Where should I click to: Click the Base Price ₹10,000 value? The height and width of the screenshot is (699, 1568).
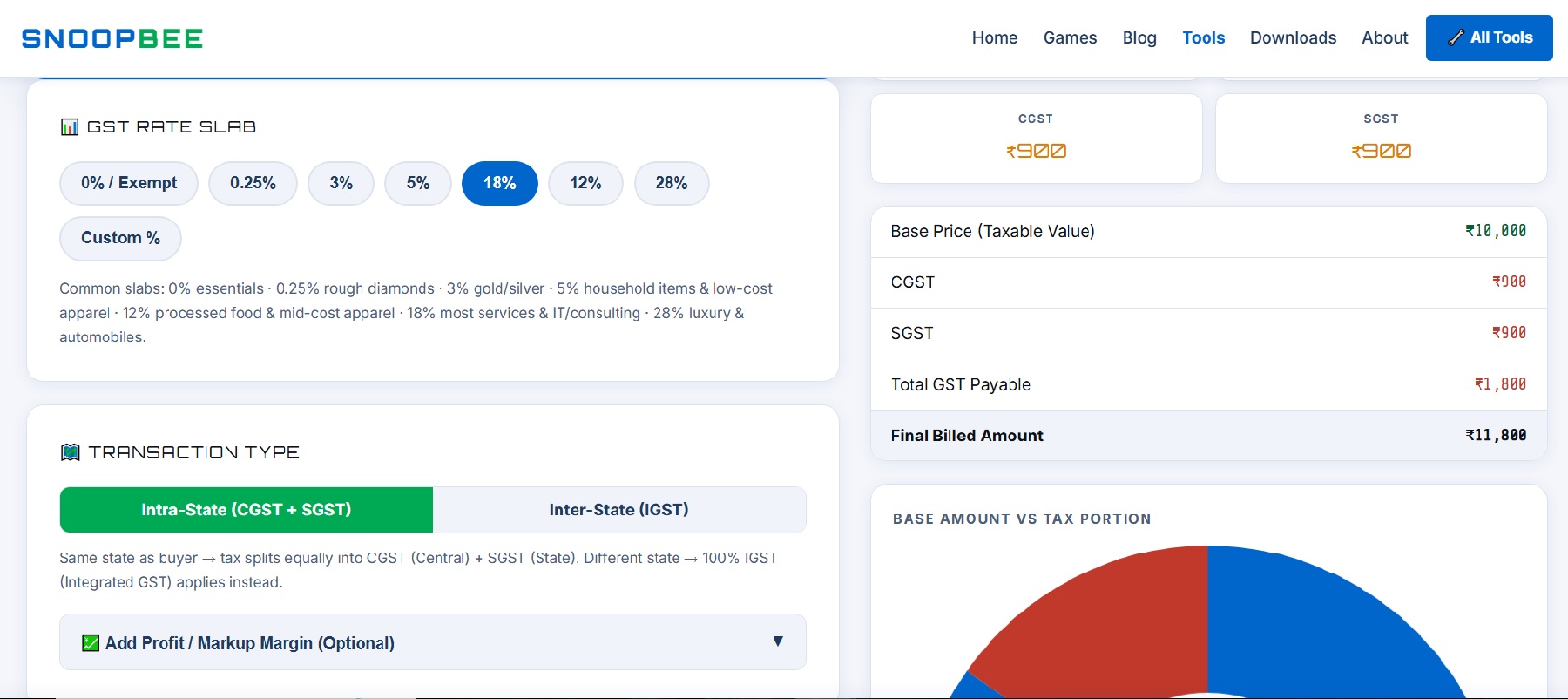pos(1496,231)
